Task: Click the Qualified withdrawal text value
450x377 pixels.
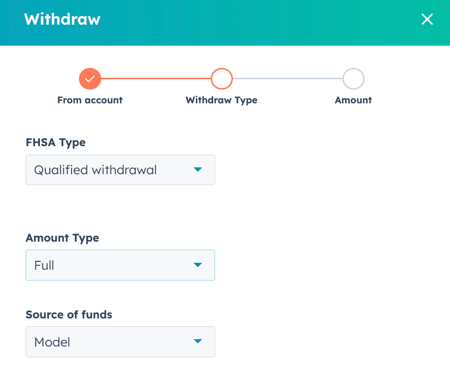Action: (95, 170)
